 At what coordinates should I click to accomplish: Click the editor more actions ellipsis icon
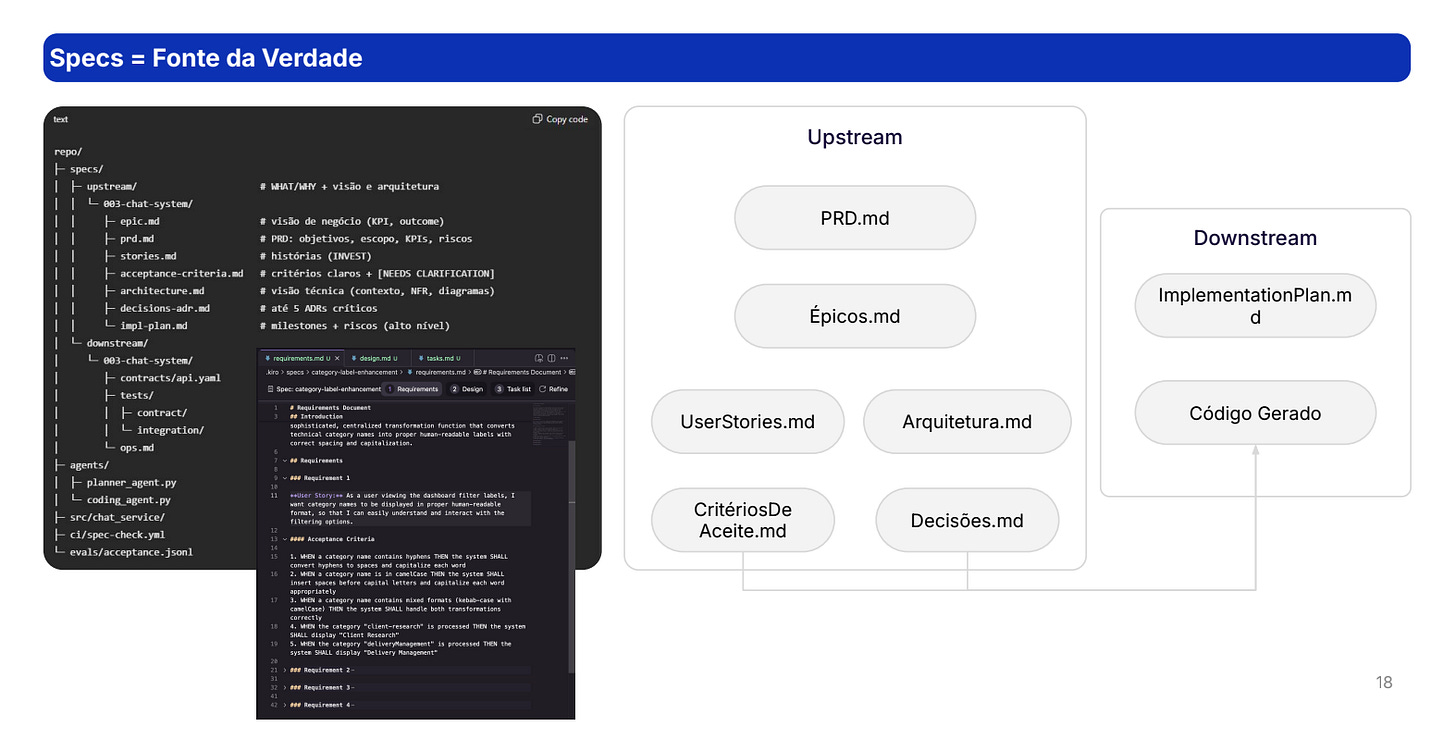(564, 358)
